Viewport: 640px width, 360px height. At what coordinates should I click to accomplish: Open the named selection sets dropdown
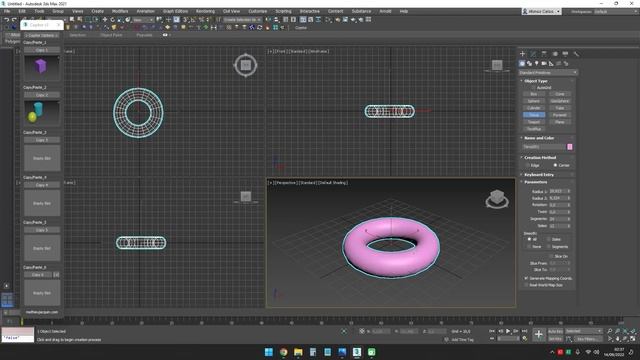[242, 20]
